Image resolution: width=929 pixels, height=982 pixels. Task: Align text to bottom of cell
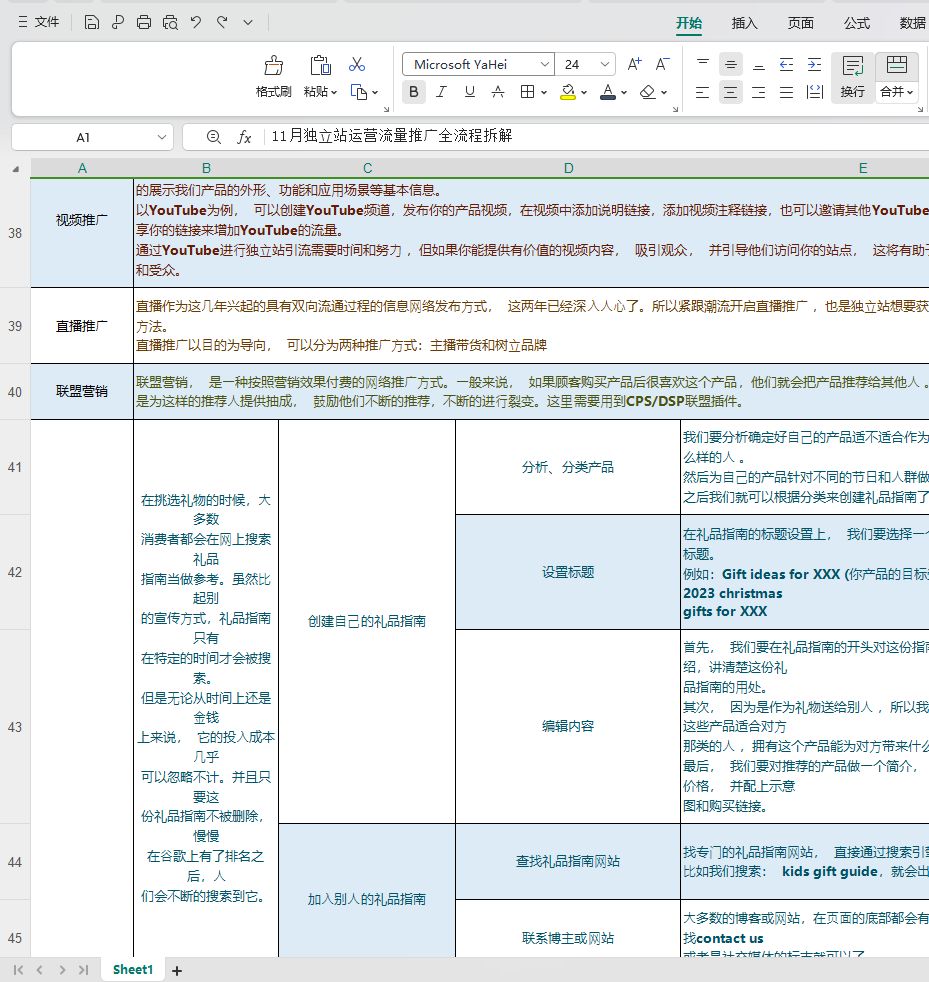pyautogui.click(x=759, y=64)
